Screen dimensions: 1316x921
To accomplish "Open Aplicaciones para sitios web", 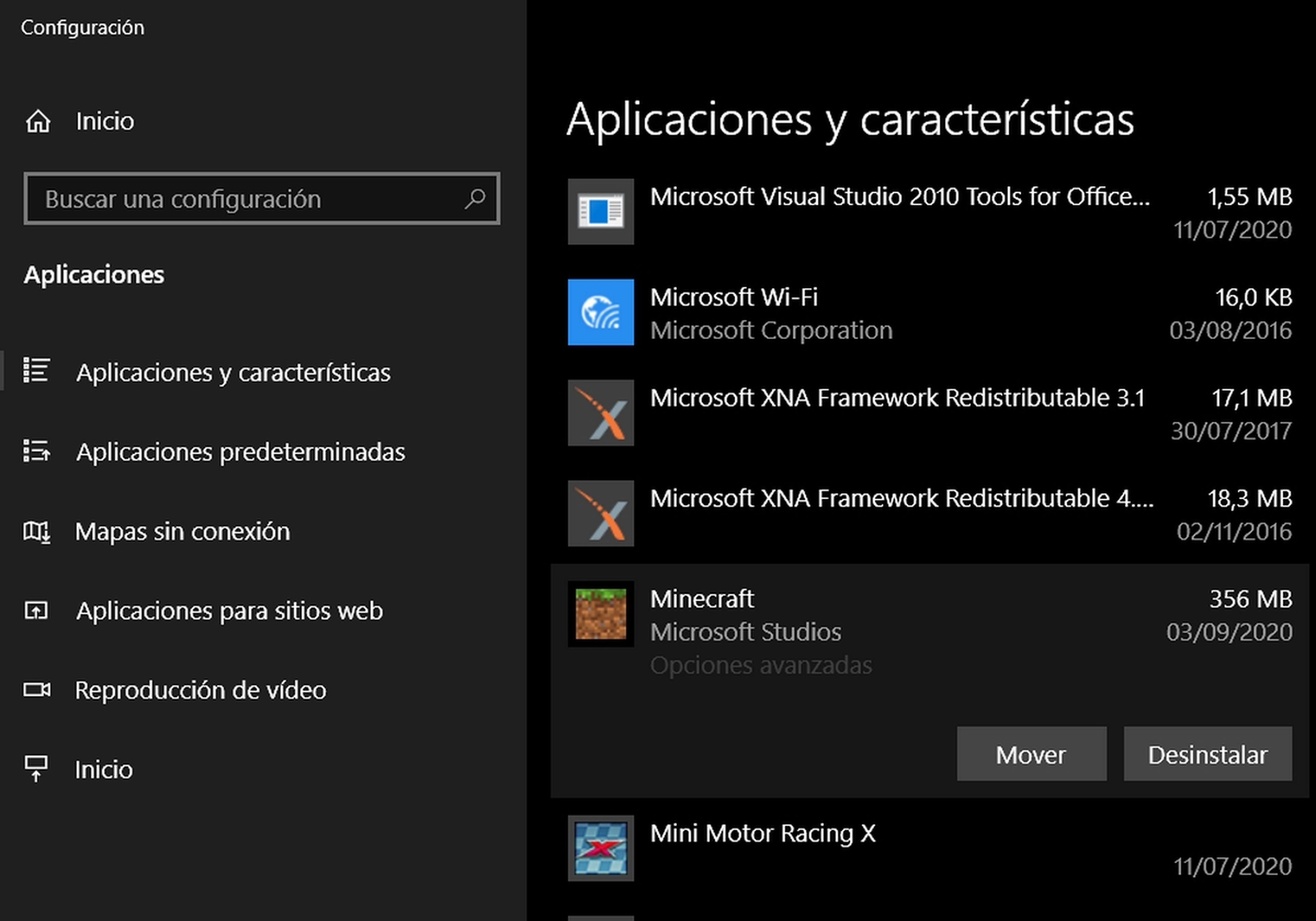I will (x=229, y=611).
